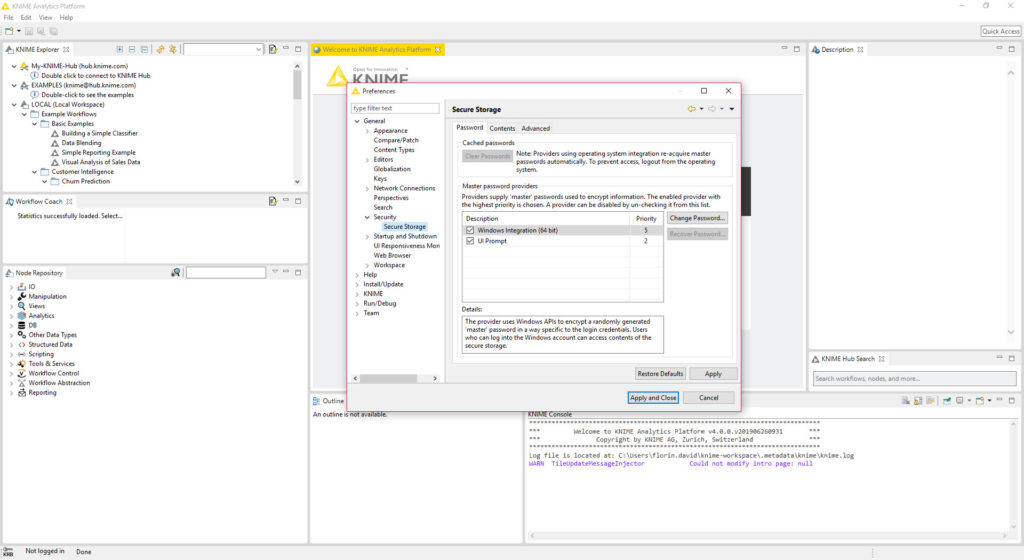Collapse the General preferences tree node
Screen dimensions: 1024x560
click(357, 121)
